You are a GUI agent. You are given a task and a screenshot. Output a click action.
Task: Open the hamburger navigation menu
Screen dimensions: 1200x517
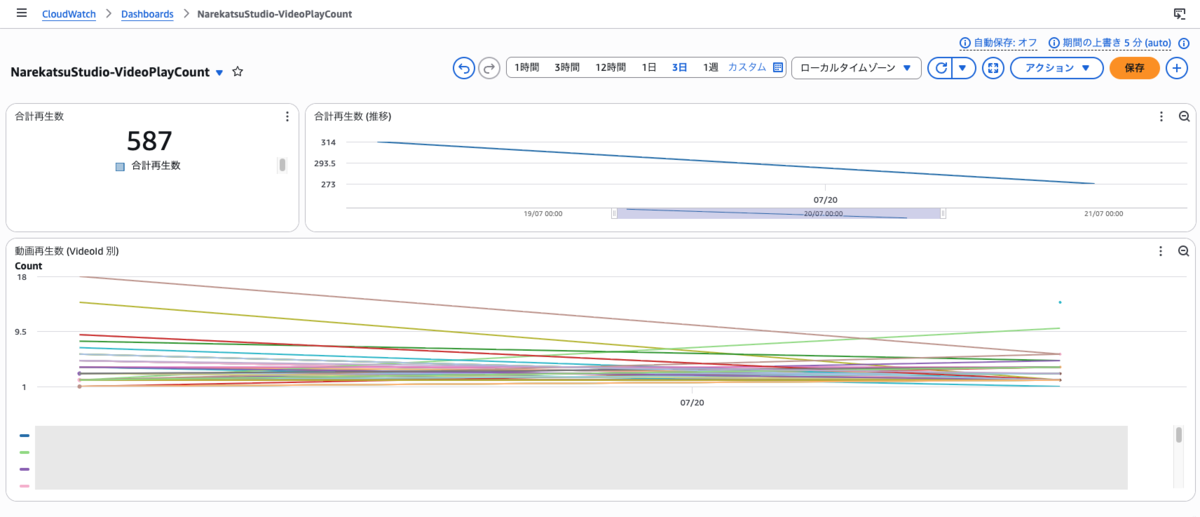[22, 14]
